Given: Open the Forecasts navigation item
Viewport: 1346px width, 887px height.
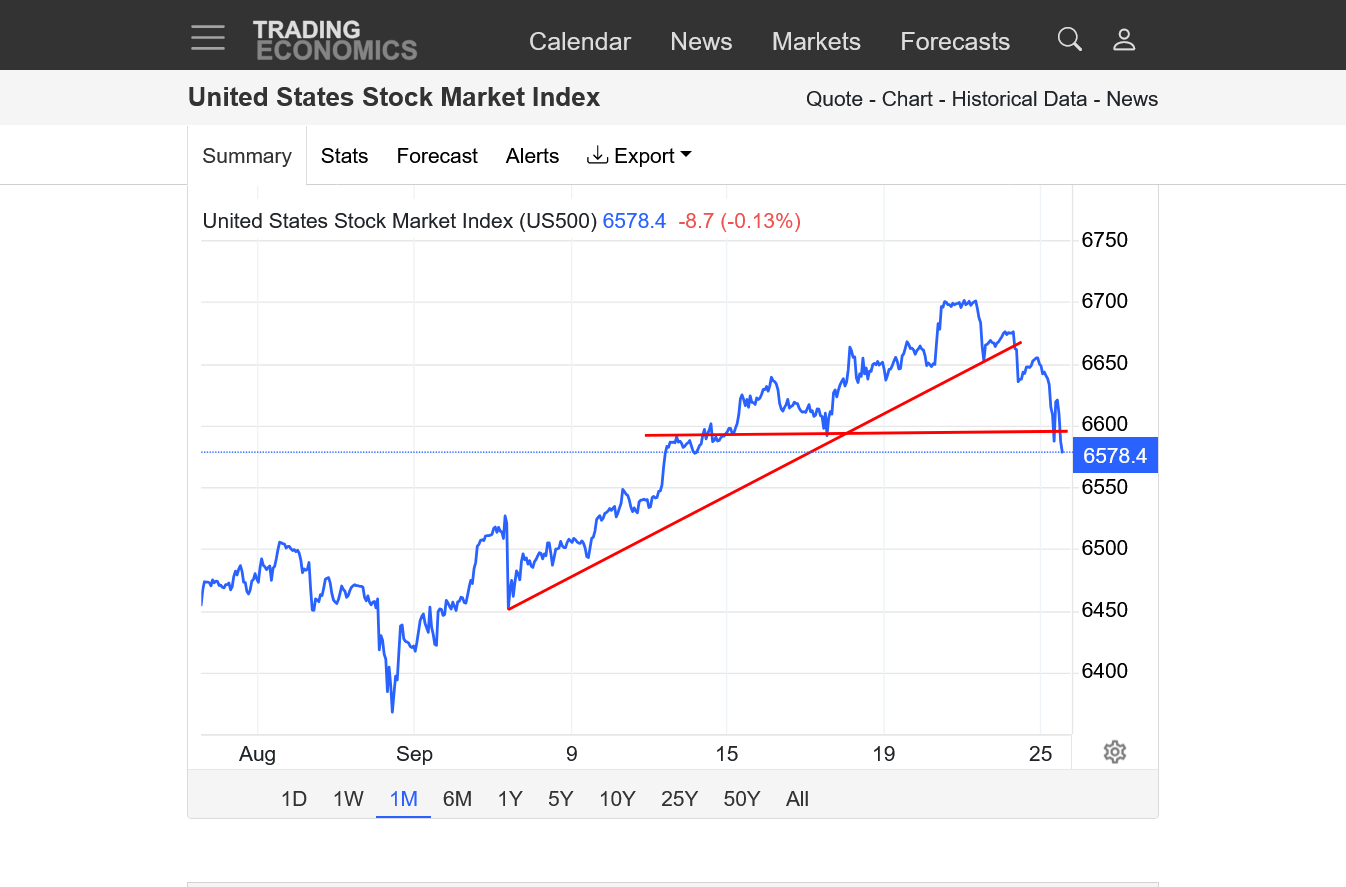Looking at the screenshot, I should 955,41.
